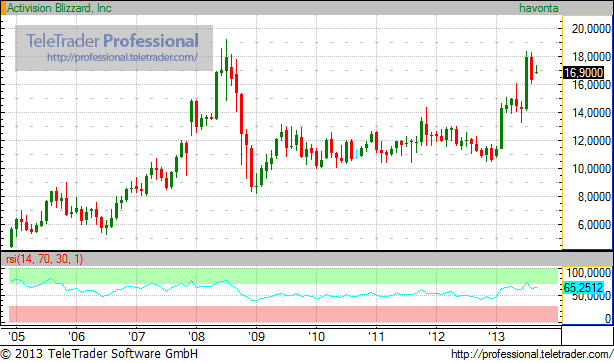Screen dimensions: 614x363
Task: Click the RSI value label 65,2512
Action: click(x=583, y=288)
